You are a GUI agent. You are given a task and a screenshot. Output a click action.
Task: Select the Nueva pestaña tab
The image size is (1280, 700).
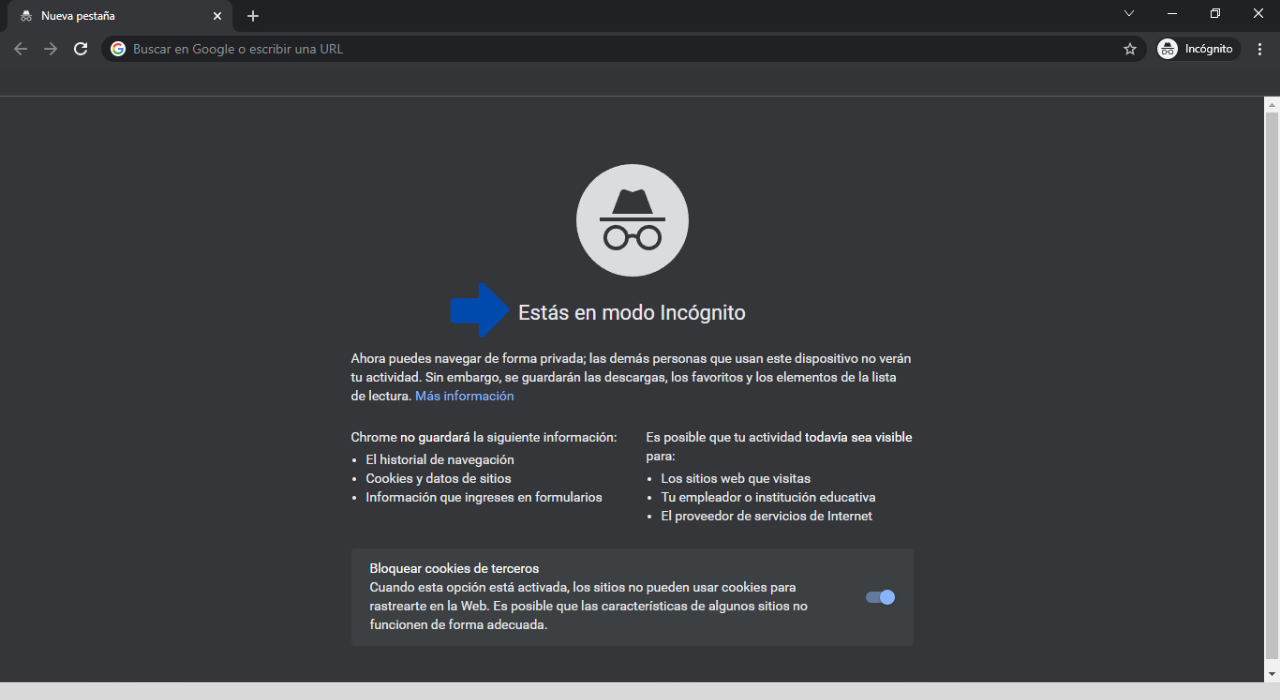click(120, 16)
